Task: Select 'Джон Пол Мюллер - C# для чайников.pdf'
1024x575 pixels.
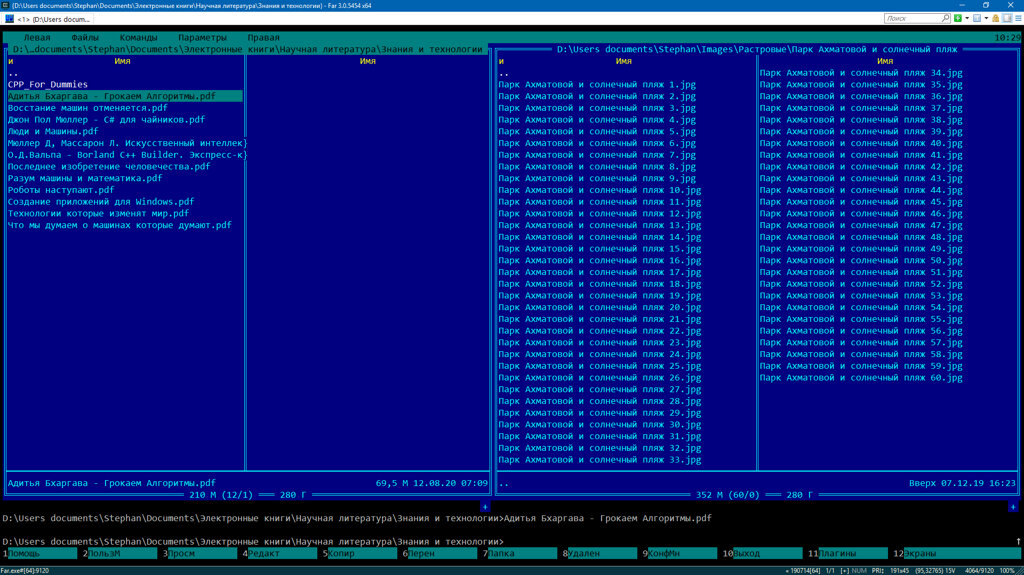Action: pos(106,120)
